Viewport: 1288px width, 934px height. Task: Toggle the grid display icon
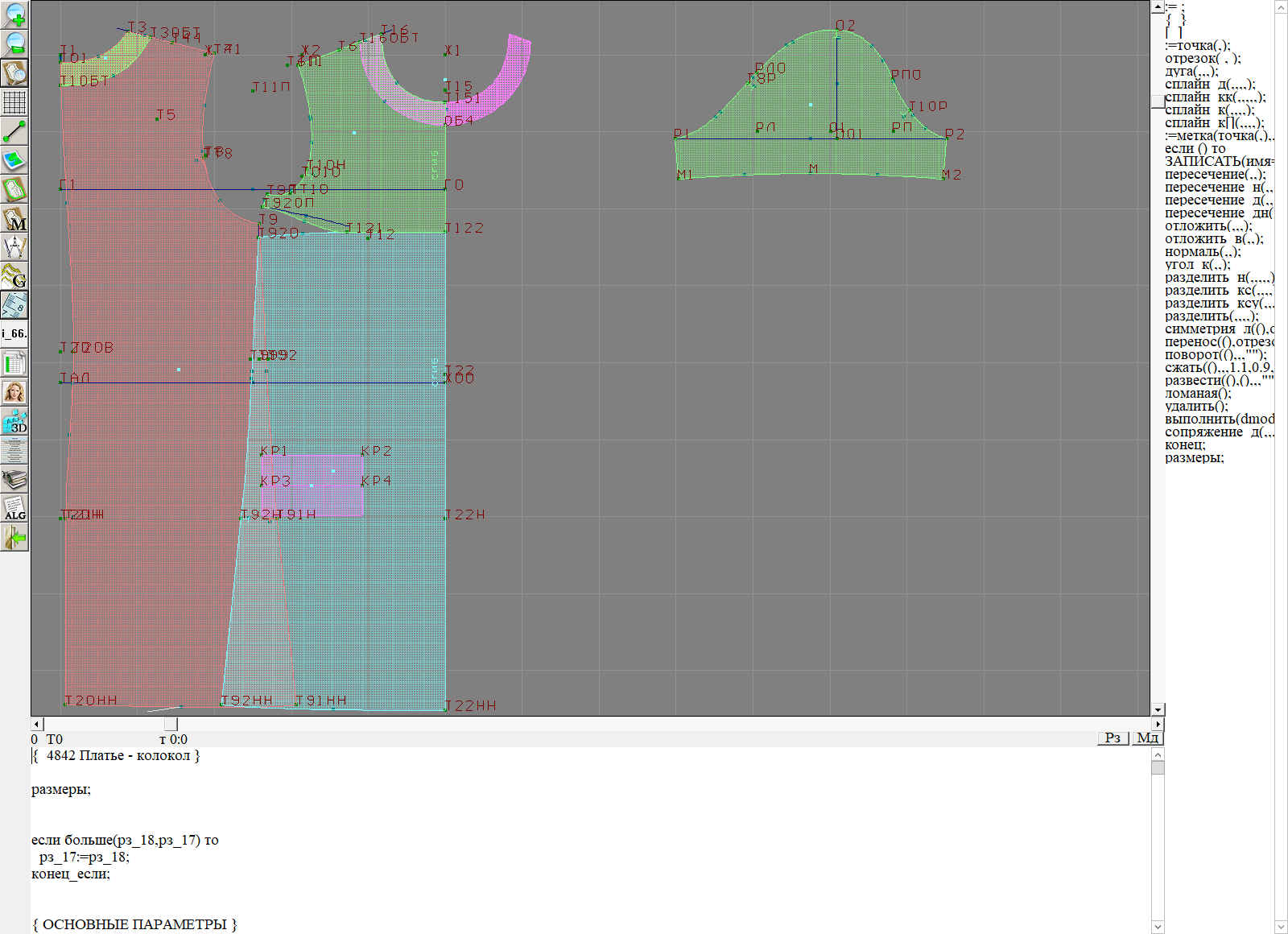(15, 102)
